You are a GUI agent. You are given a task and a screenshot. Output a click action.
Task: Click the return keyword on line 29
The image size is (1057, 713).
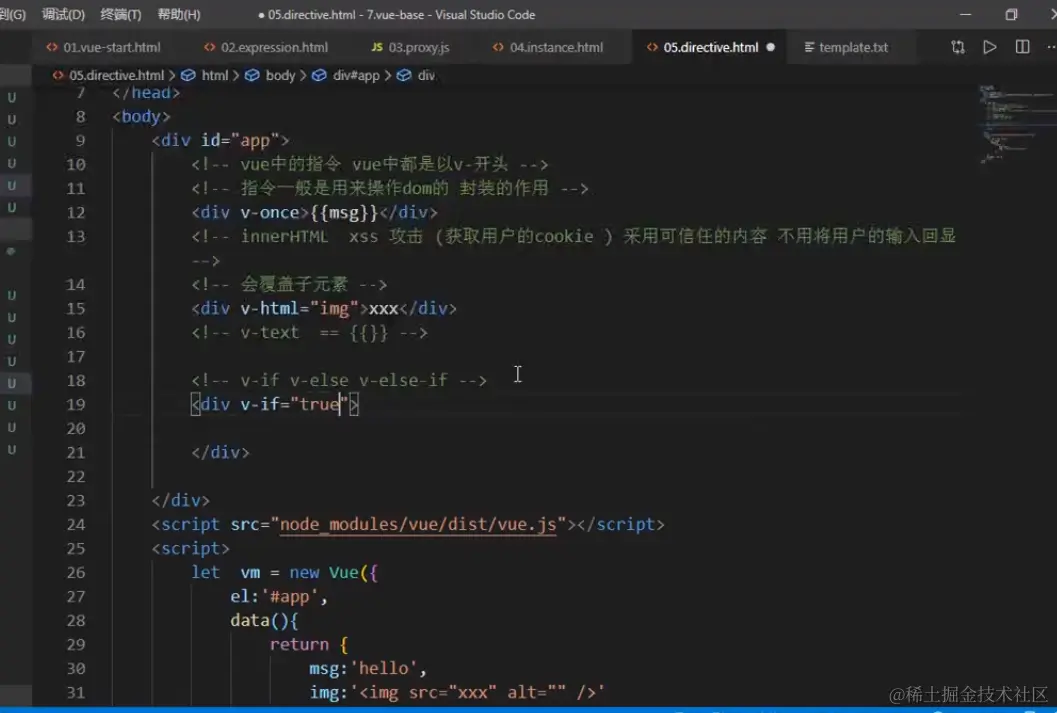click(299, 645)
